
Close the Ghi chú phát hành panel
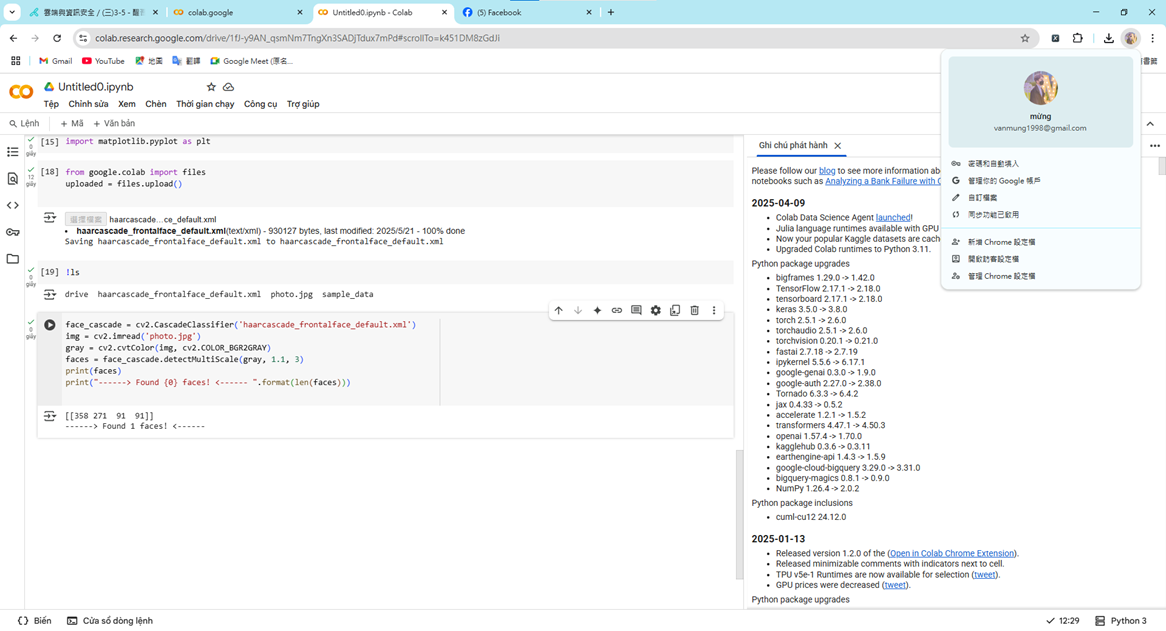click(x=838, y=146)
